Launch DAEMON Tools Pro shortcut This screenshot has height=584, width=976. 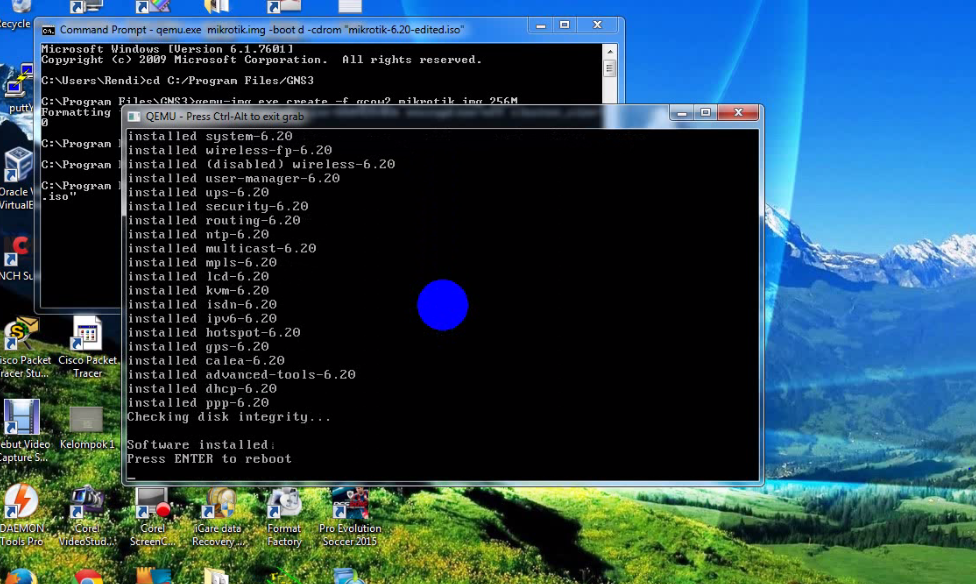(22, 515)
